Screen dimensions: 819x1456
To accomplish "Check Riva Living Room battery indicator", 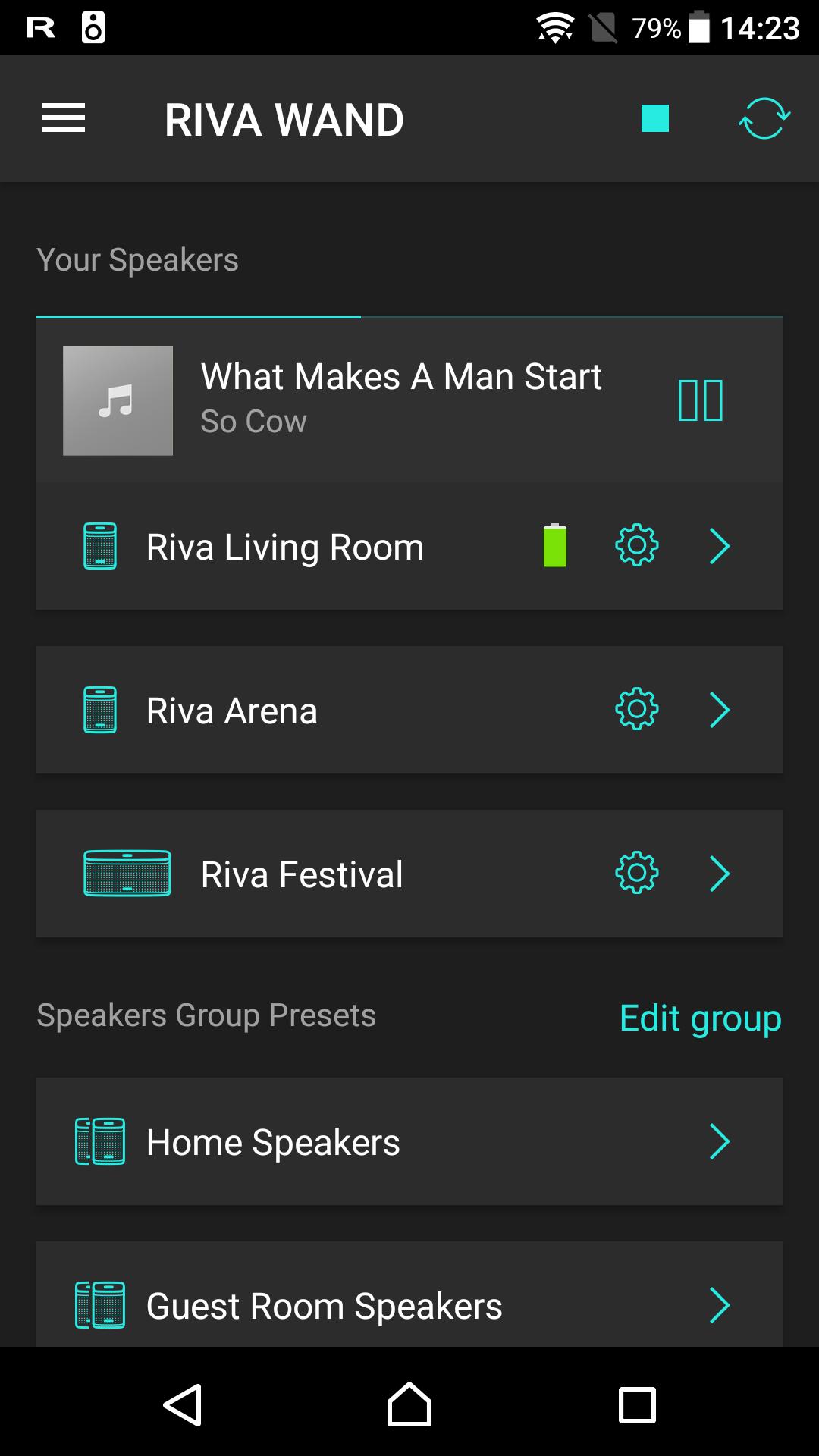I will point(555,545).
